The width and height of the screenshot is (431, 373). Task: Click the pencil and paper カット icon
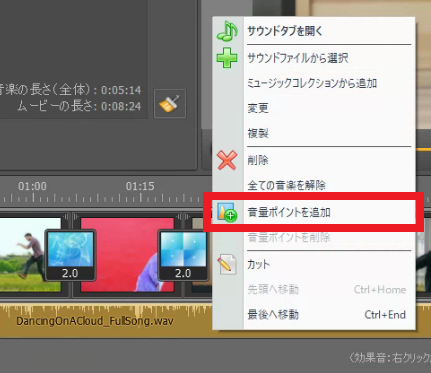click(227, 264)
